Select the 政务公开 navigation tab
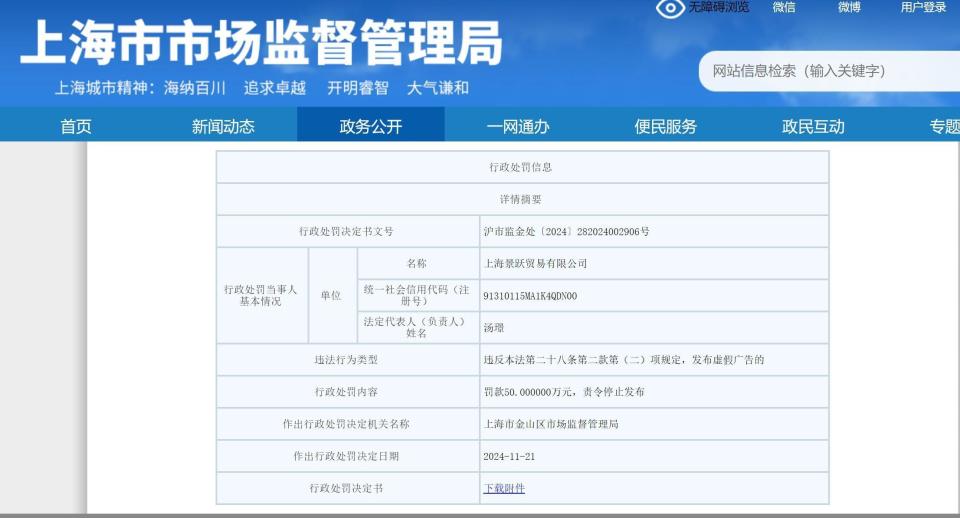The height and width of the screenshot is (518, 960). [x=370, y=126]
